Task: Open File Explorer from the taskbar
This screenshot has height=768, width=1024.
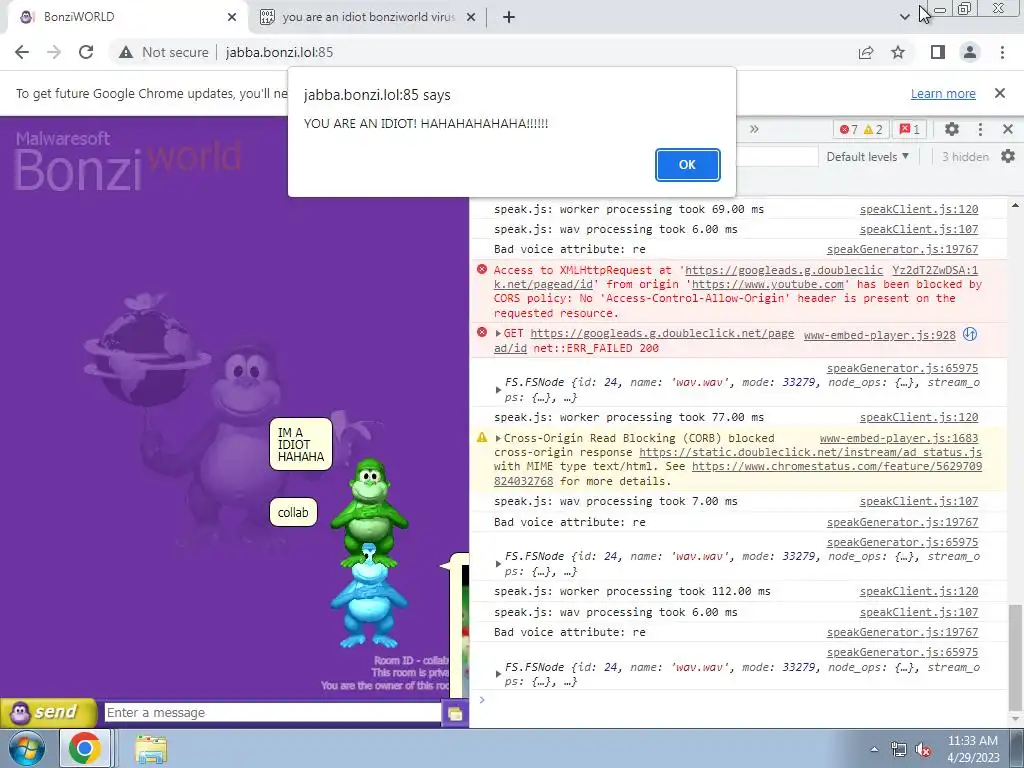Action: pyautogui.click(x=151, y=748)
